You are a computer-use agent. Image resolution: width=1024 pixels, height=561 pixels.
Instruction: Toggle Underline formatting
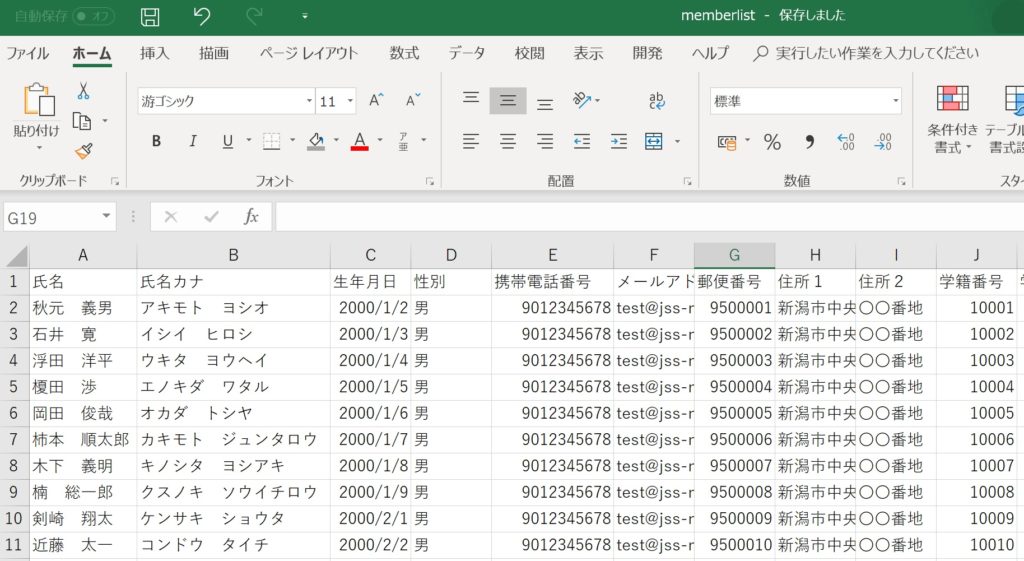[x=227, y=141]
